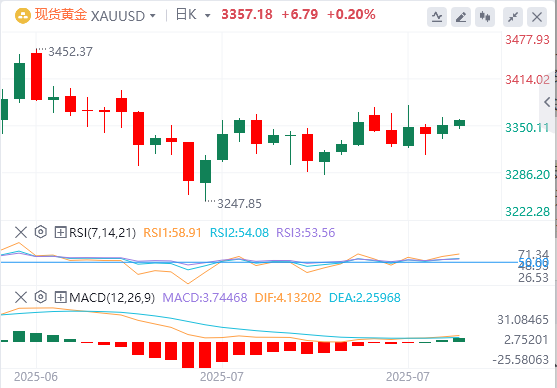Screen dimensions: 557x388
Task: Click the 2025-06 date axis marker
Action: click(x=36, y=377)
